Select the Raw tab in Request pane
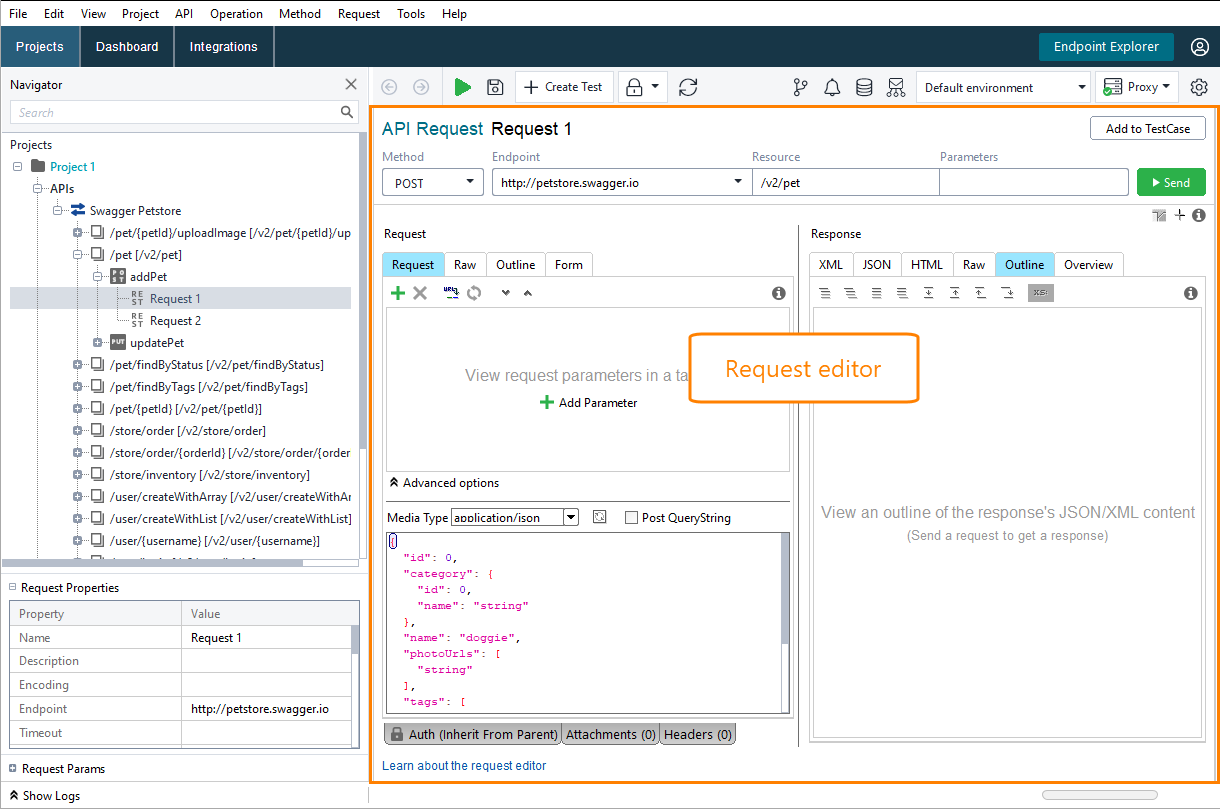Viewport: 1220px width, 809px height. (465, 264)
